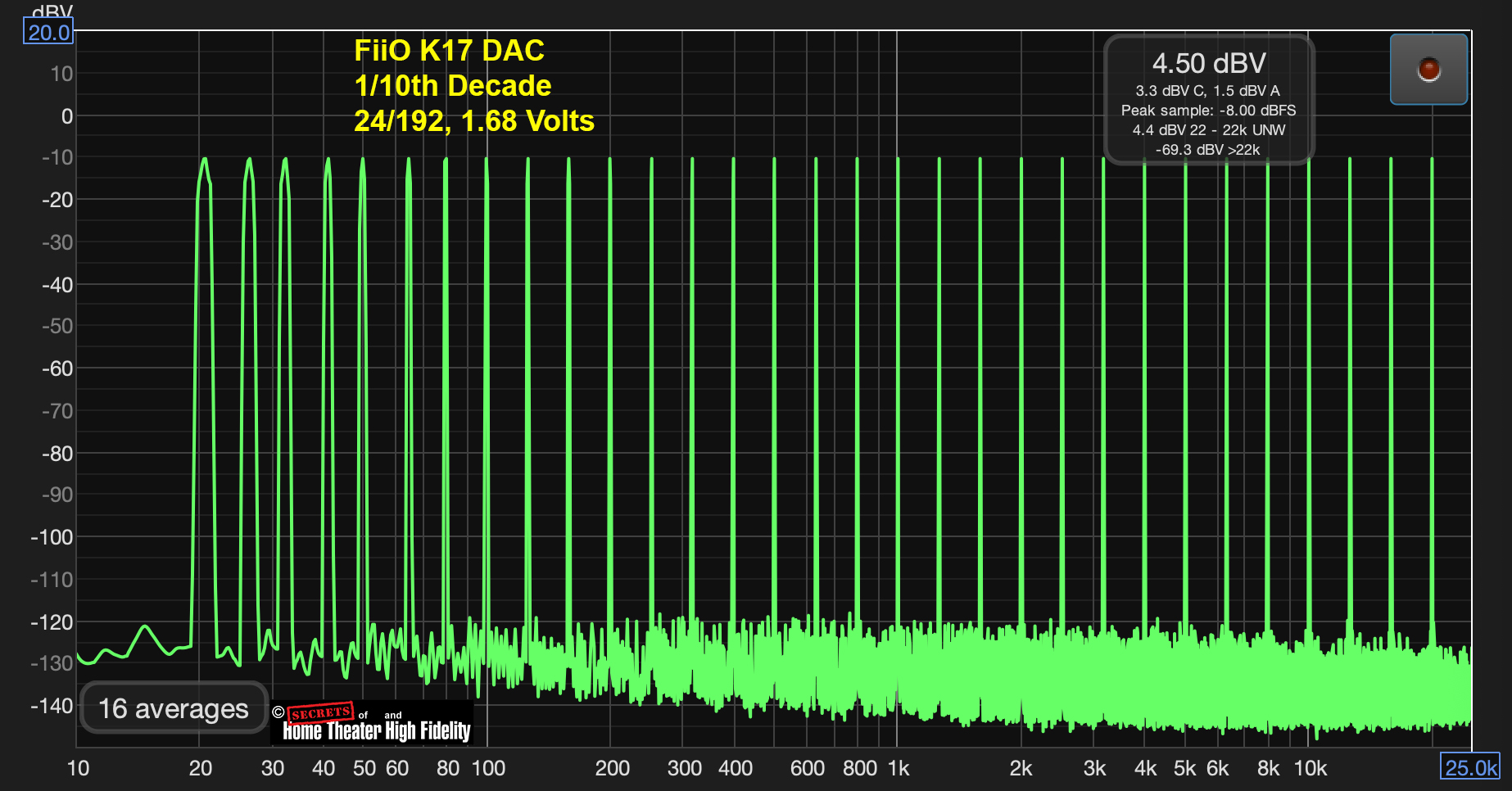The width and height of the screenshot is (1512, 791).
Task: Click the 'FiiO K17 DAC' title text
Action: tap(449, 51)
